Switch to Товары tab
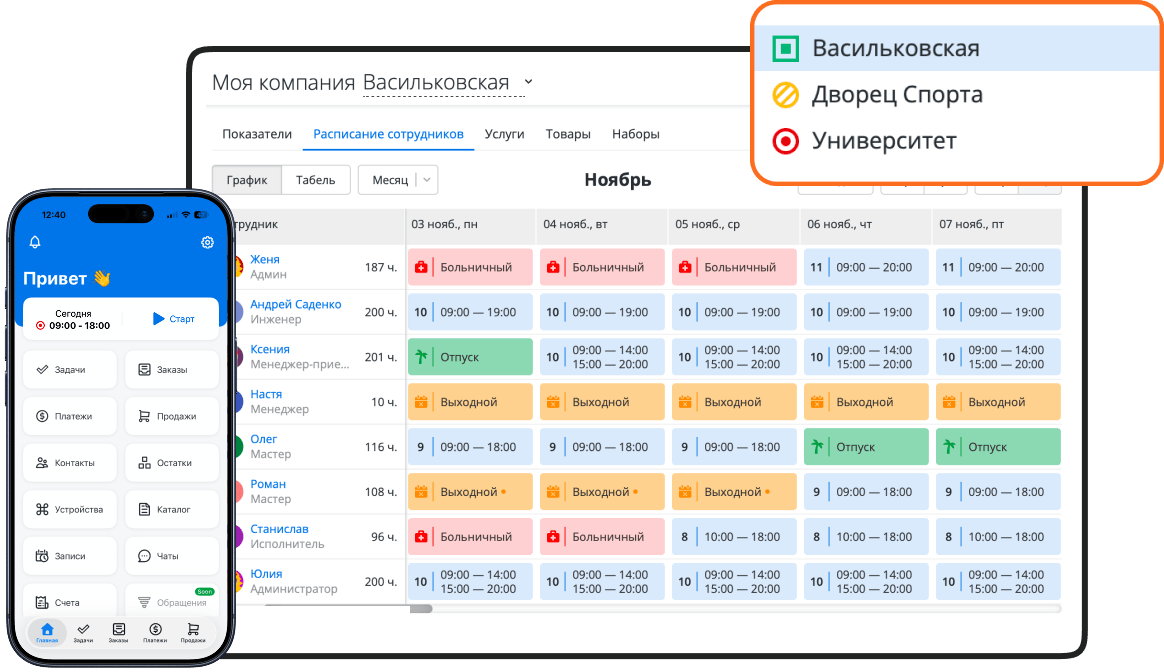Image resolution: width=1164 pixels, height=672 pixels. (x=568, y=134)
